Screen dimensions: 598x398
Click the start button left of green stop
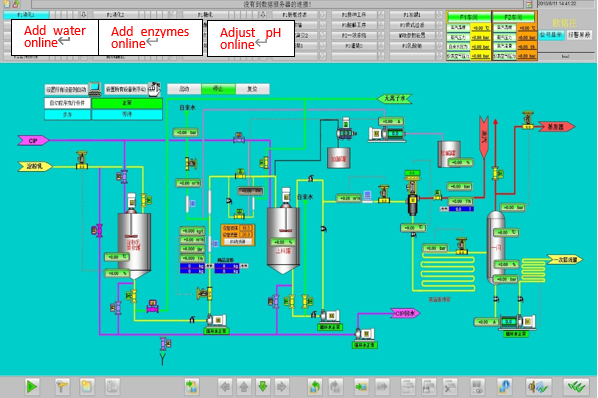tap(184, 89)
